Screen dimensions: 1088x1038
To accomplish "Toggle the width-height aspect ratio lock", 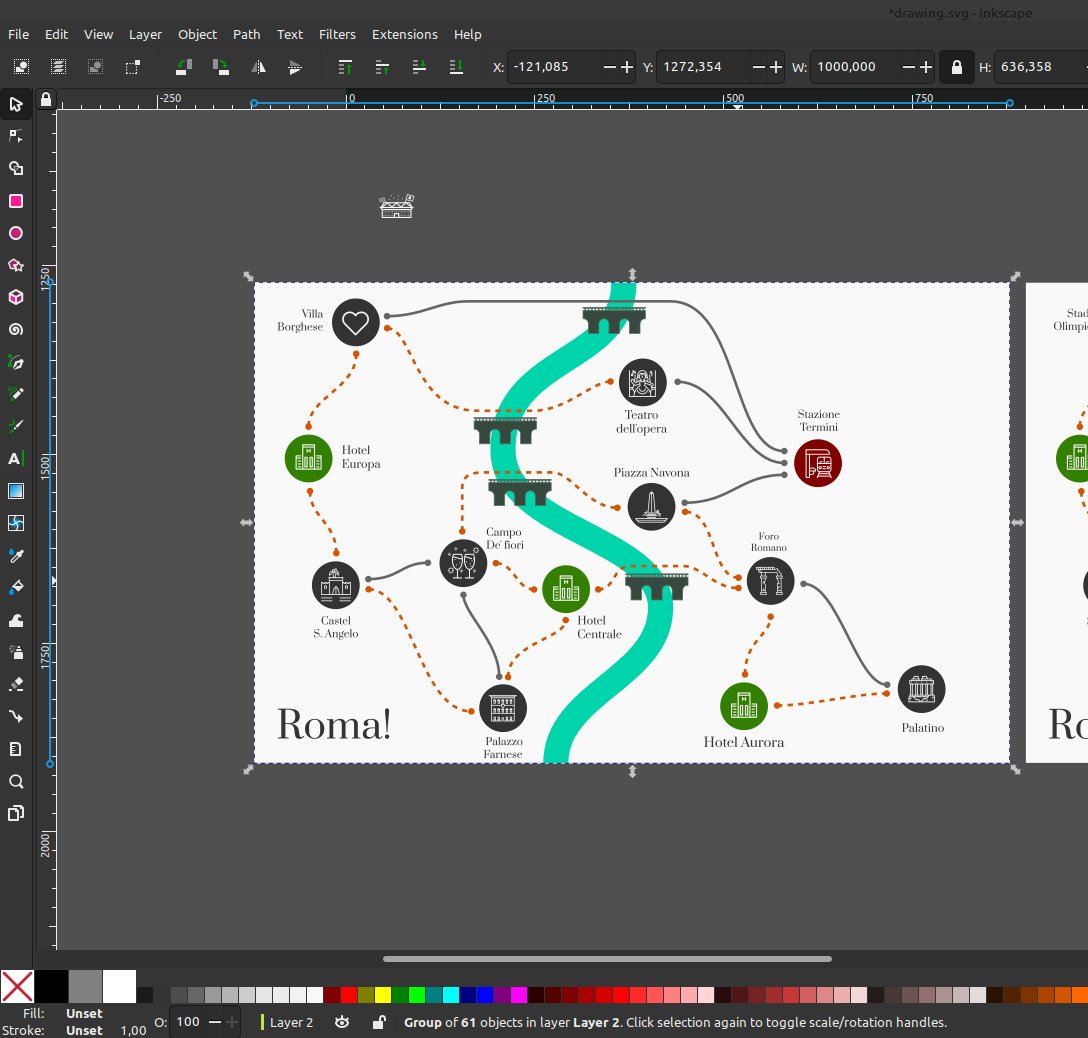I will [x=957, y=67].
